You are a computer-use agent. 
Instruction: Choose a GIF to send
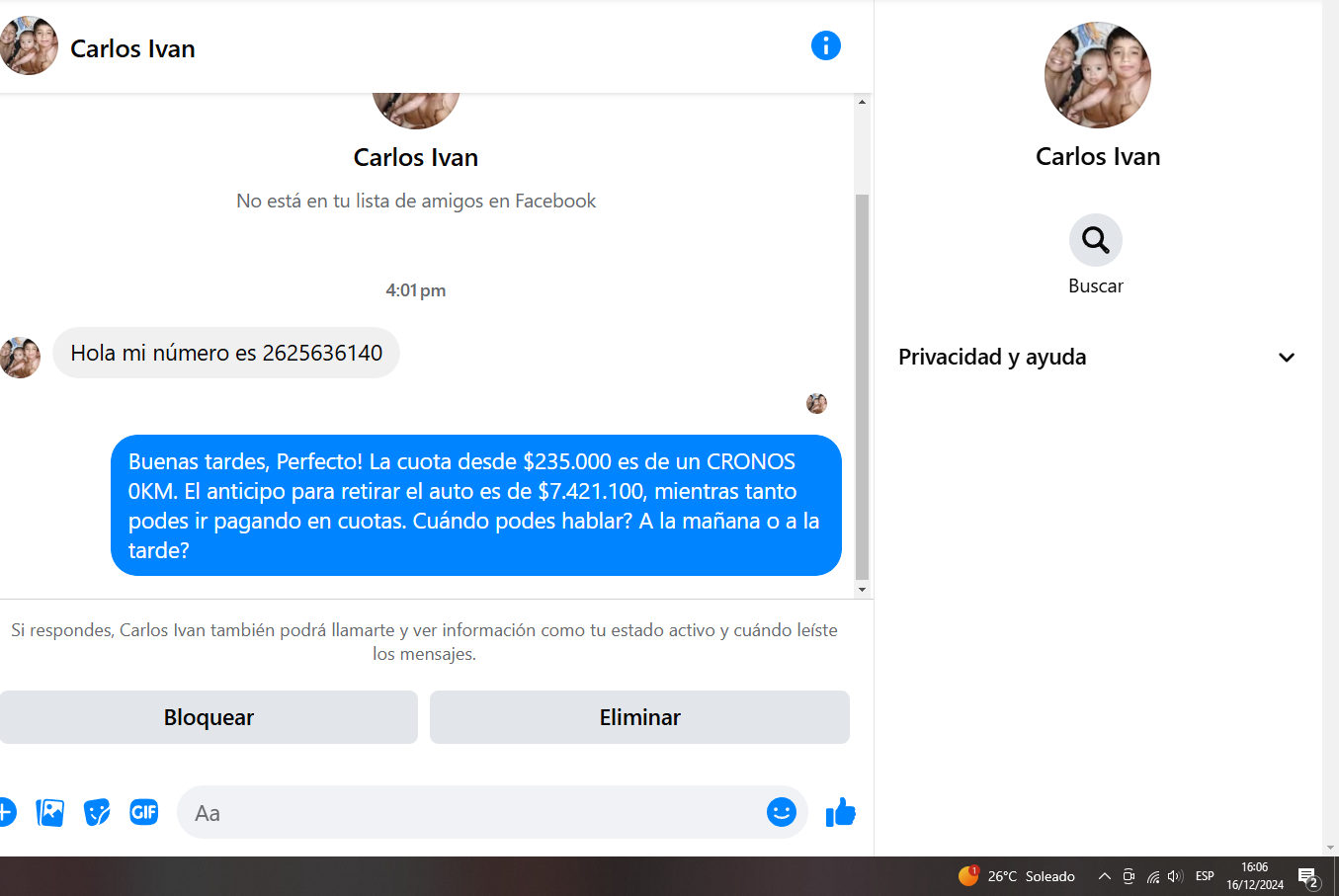pyautogui.click(x=144, y=812)
